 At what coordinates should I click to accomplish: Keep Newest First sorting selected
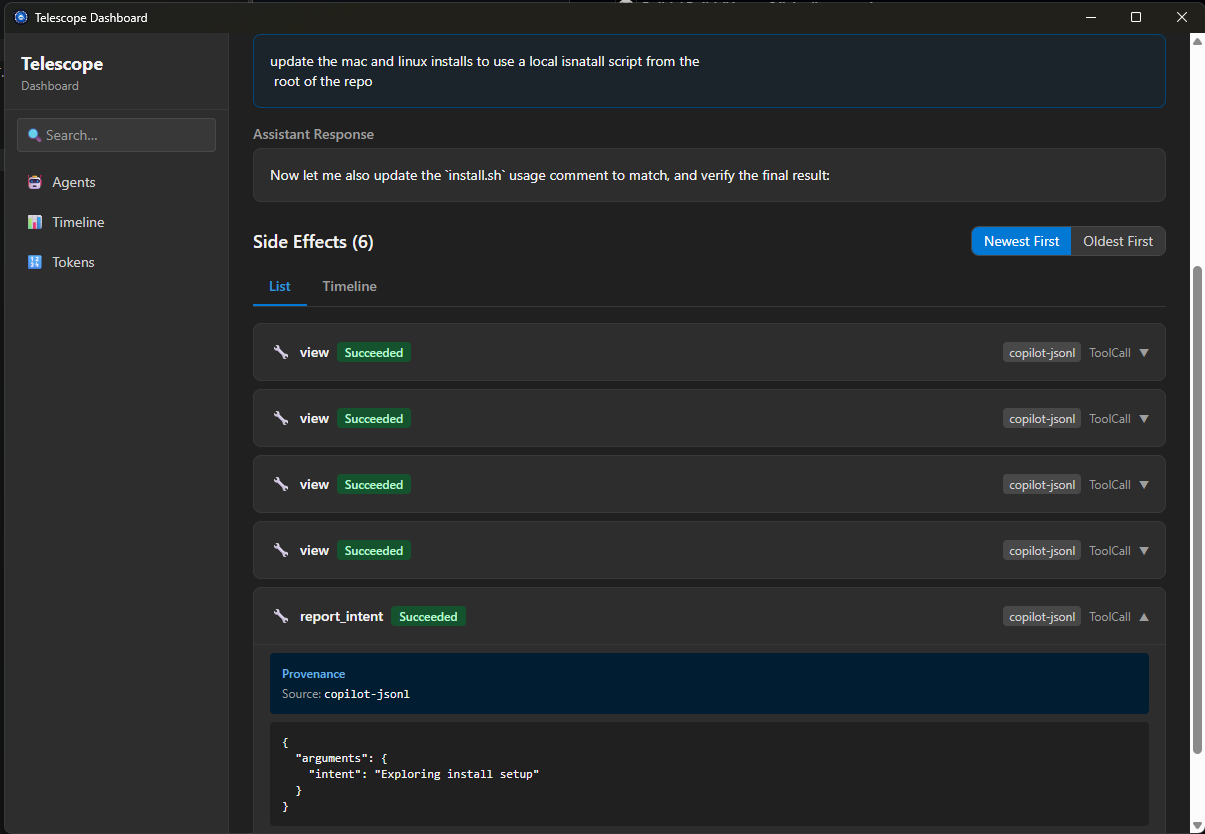point(1021,241)
